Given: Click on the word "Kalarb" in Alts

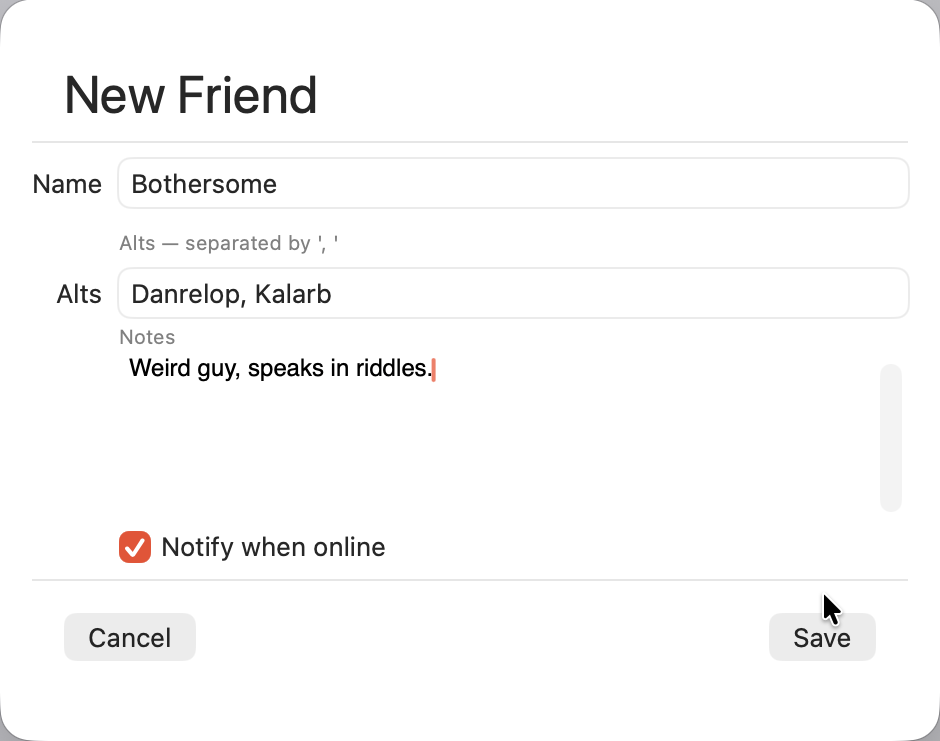Looking at the screenshot, I should pyautogui.click(x=293, y=294).
